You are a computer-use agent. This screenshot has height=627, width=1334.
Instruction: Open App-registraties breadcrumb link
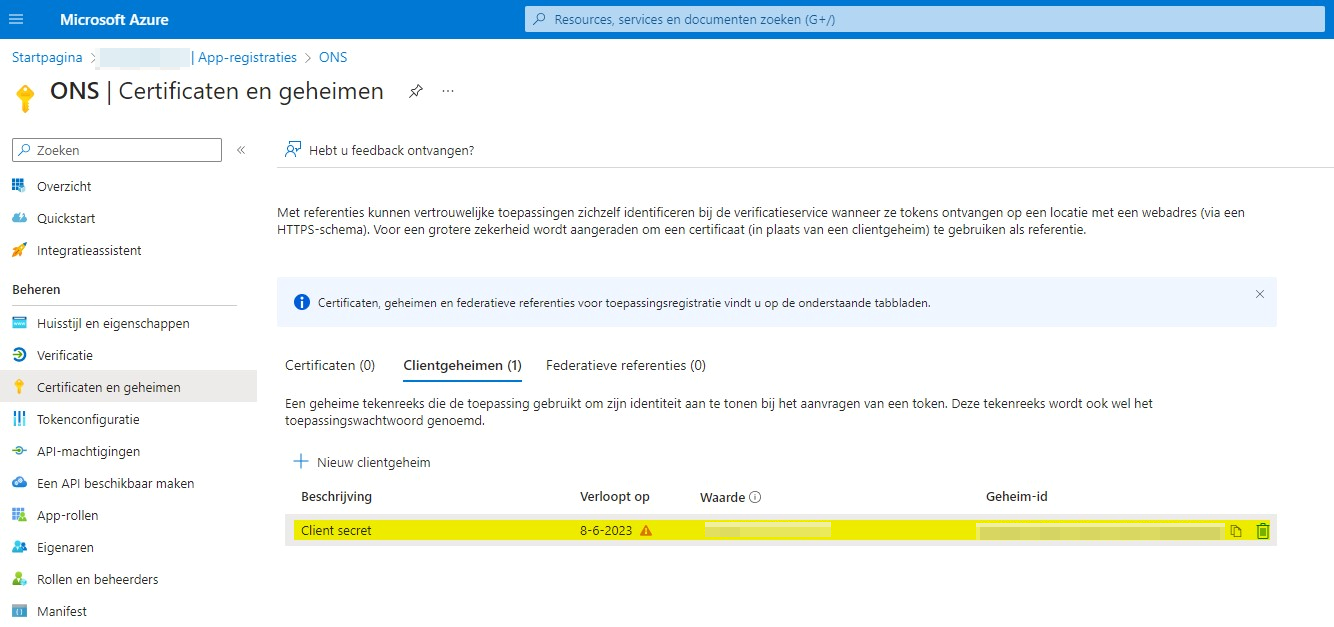pyautogui.click(x=247, y=57)
